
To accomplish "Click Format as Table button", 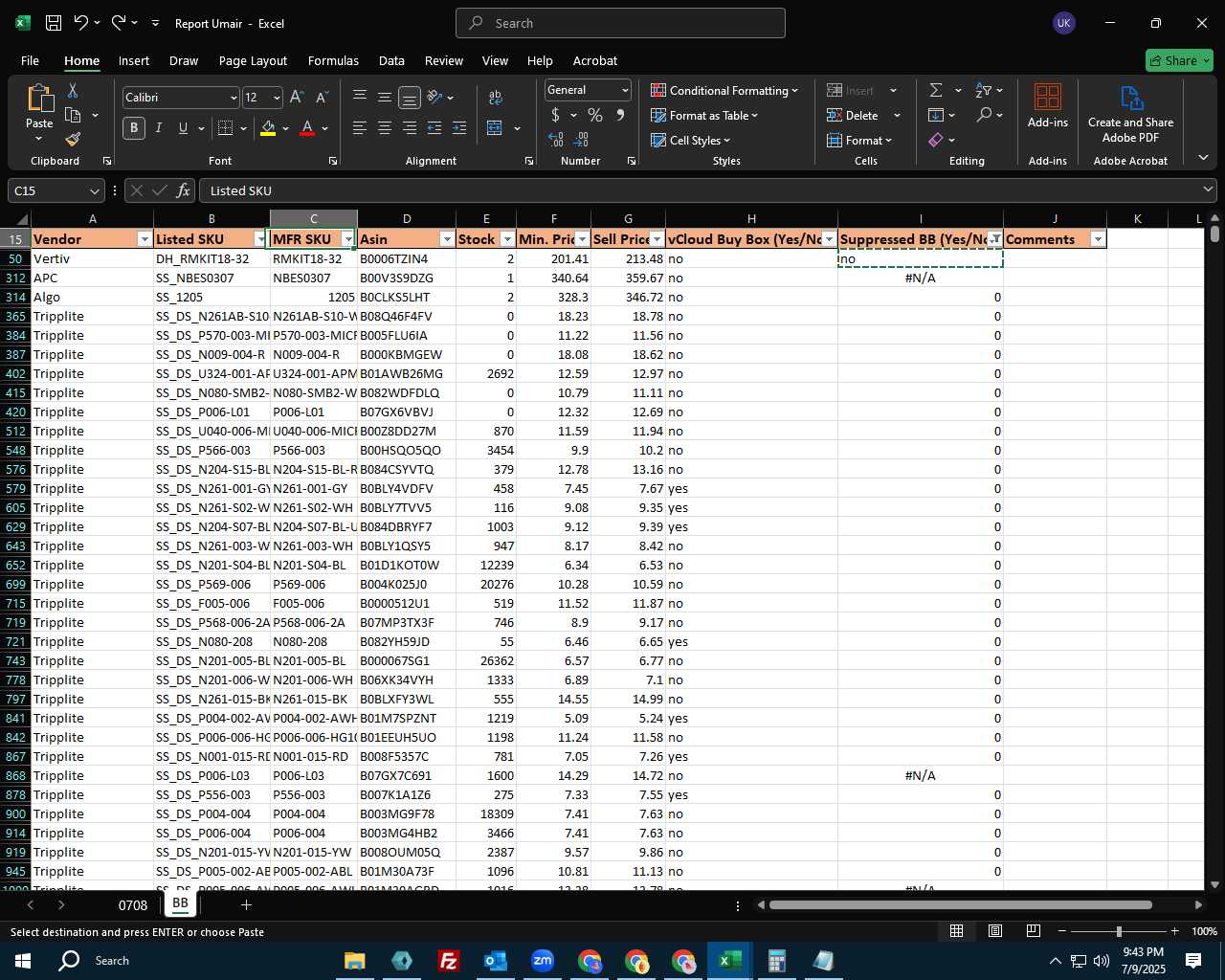I will (x=704, y=115).
